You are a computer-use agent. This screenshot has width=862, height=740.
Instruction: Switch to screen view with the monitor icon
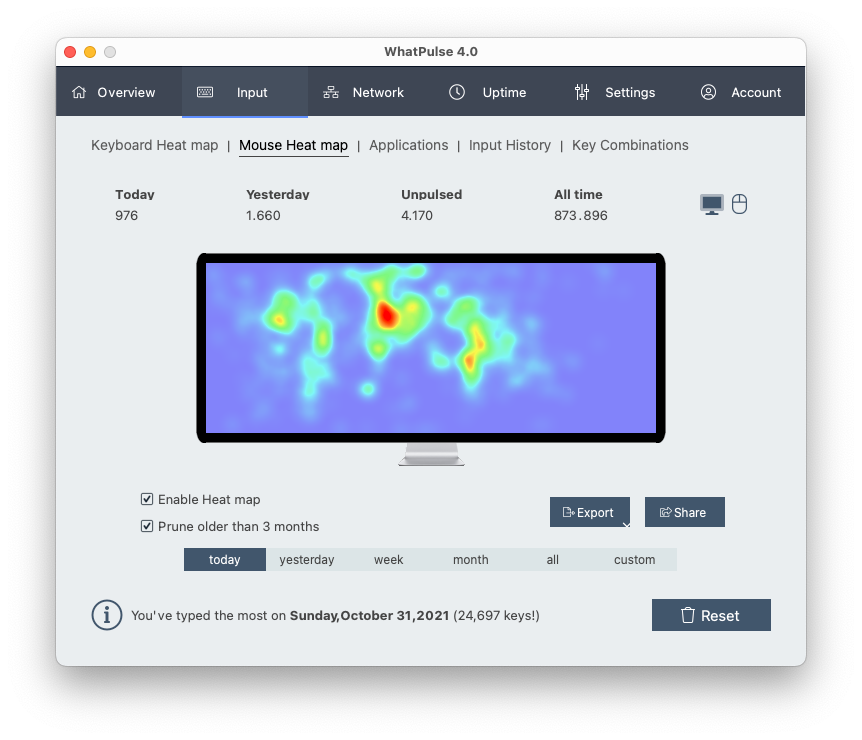711,203
